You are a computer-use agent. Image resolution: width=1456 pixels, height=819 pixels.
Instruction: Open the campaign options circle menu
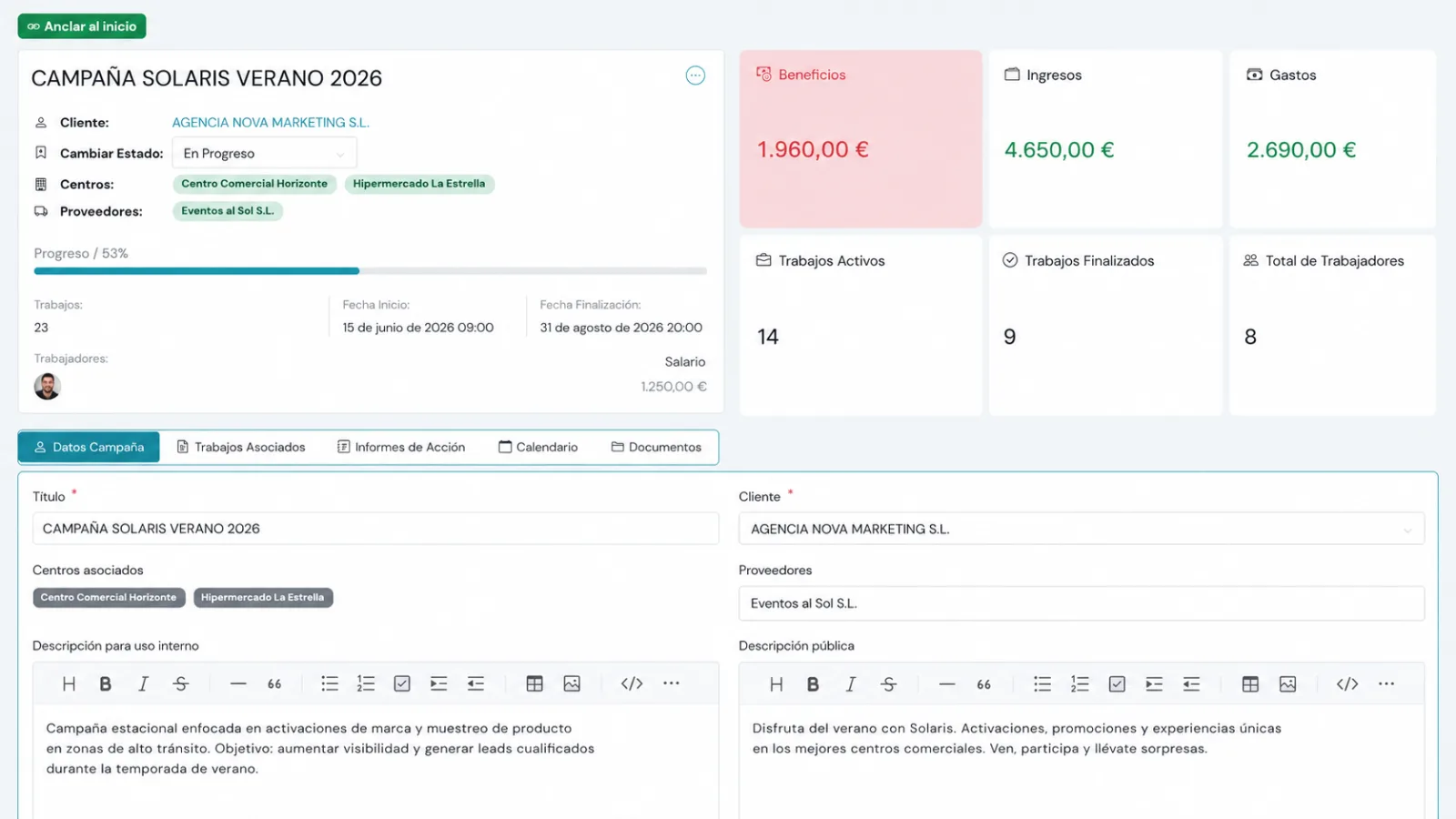tap(695, 76)
